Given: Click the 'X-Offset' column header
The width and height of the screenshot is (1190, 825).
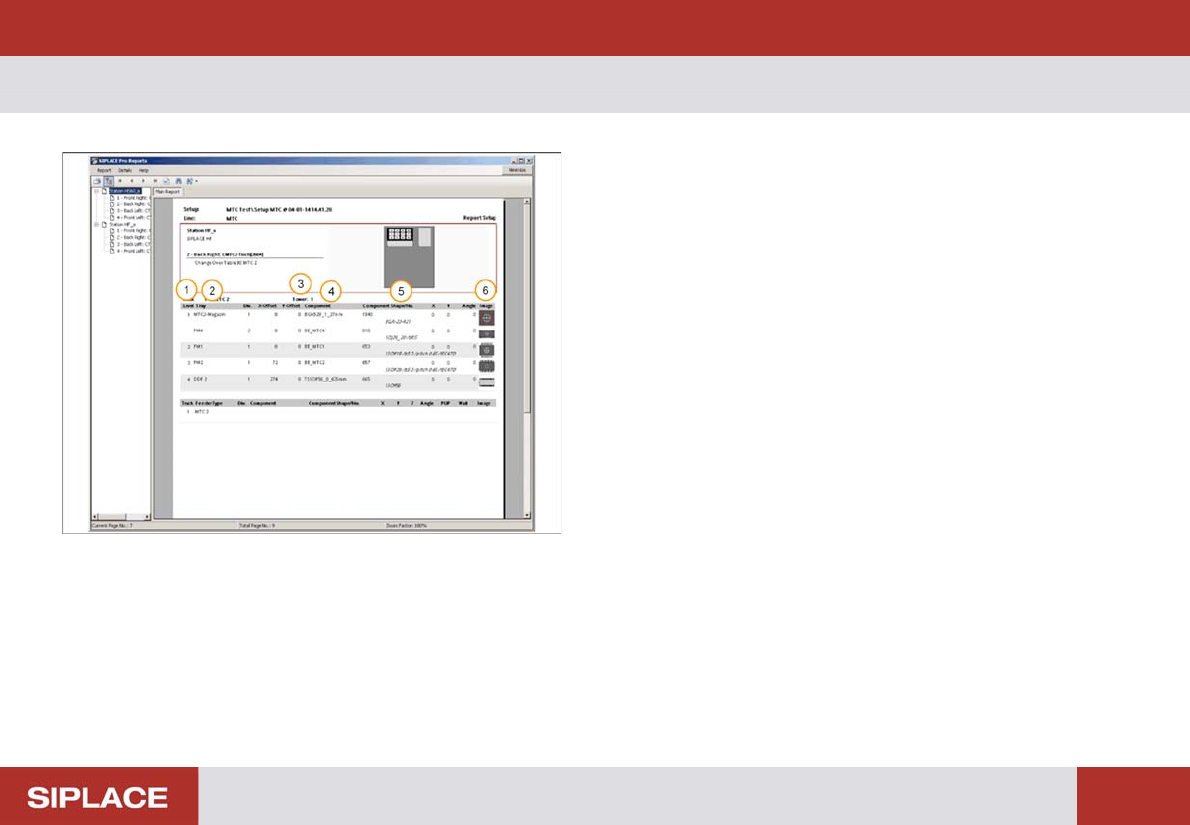Looking at the screenshot, I should (x=268, y=306).
